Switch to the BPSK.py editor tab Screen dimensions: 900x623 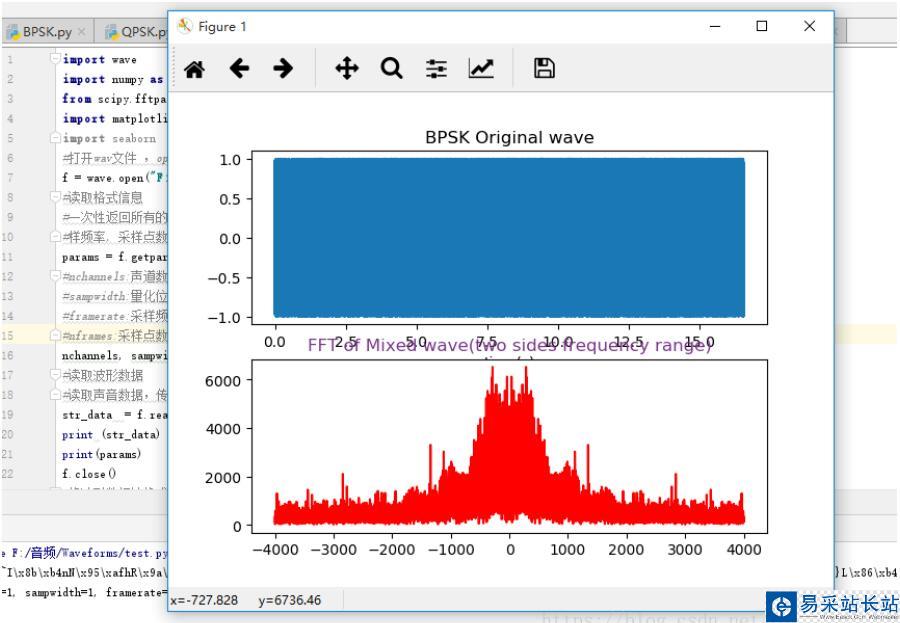tap(47, 32)
